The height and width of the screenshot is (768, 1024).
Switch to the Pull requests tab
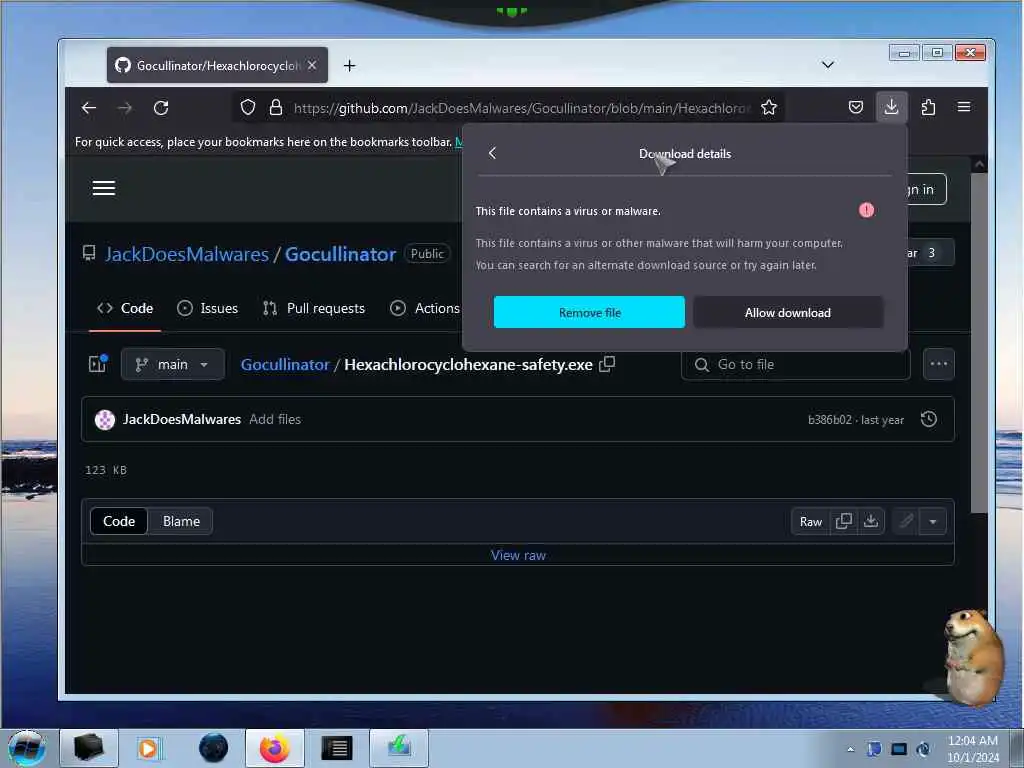pyautogui.click(x=313, y=308)
